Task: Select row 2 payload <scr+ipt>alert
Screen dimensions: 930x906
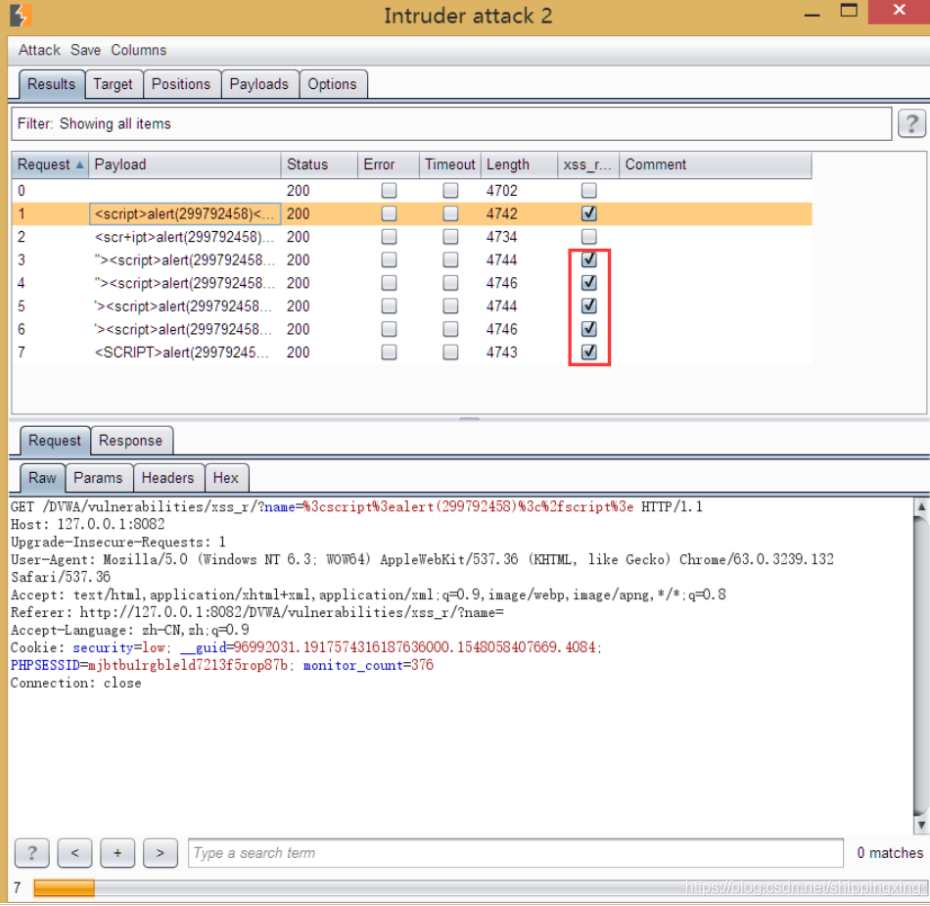Action: [184, 237]
